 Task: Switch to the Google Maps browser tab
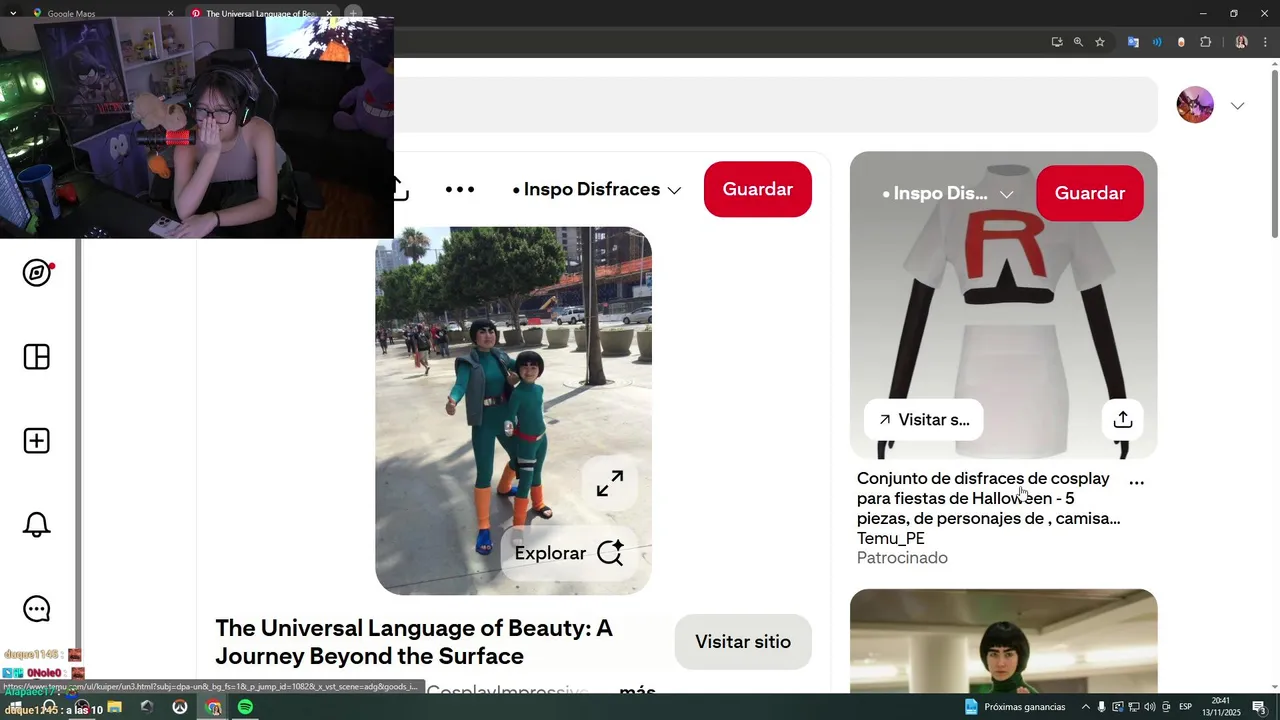tap(100, 14)
